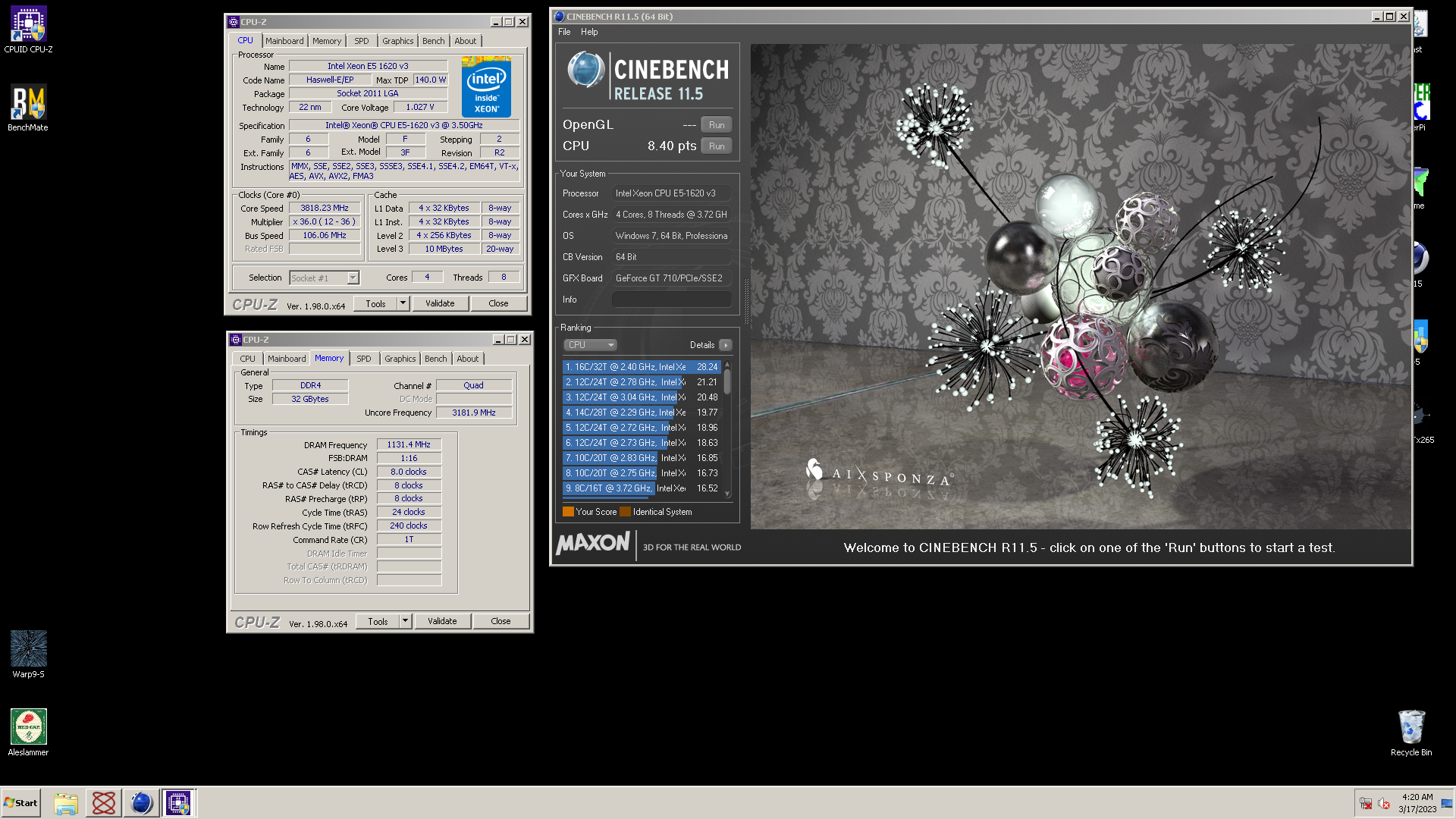Open the Start menu
This screenshot has height=819, width=1456.
(x=20, y=803)
